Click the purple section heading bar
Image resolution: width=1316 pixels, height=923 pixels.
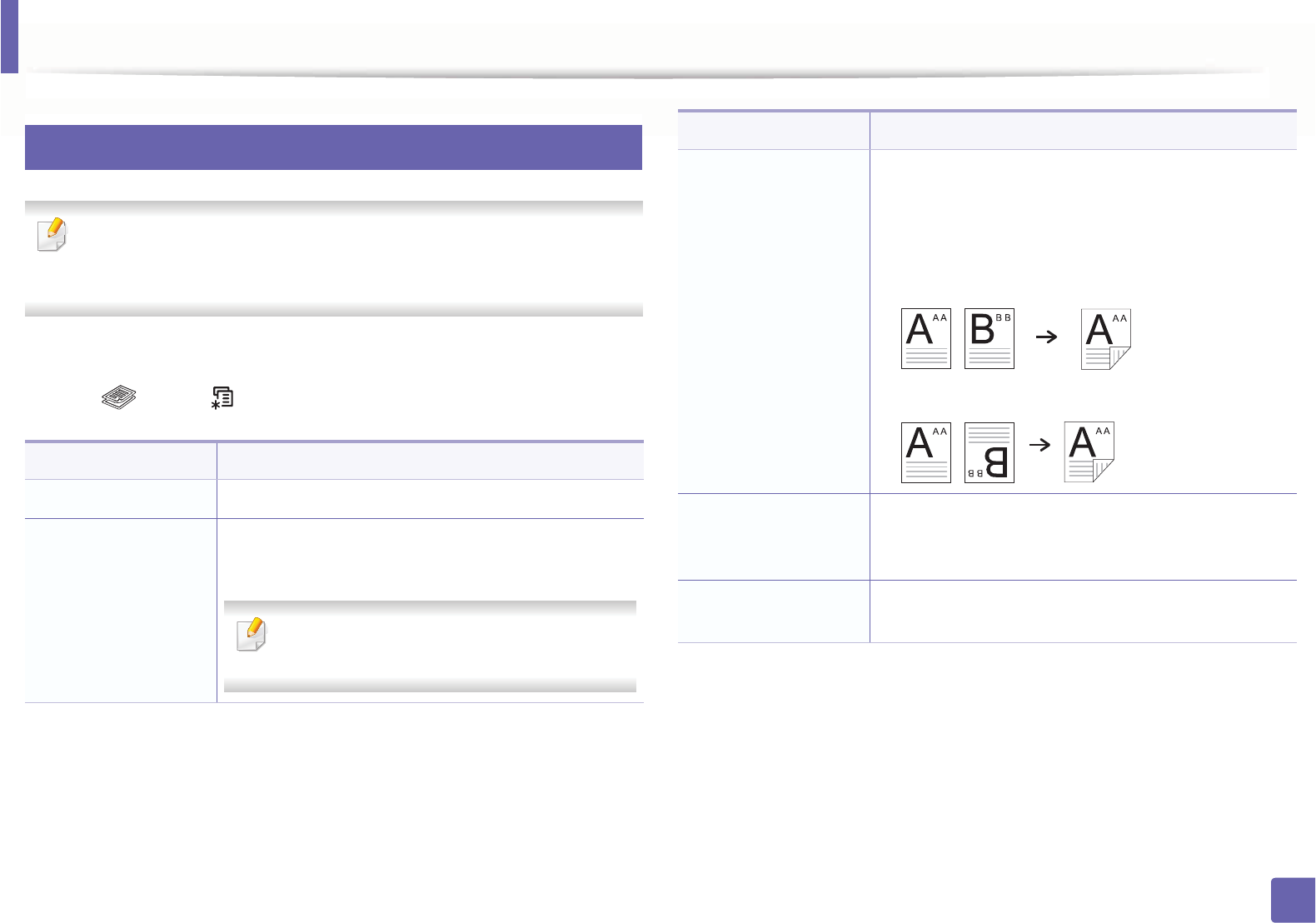tap(333, 147)
